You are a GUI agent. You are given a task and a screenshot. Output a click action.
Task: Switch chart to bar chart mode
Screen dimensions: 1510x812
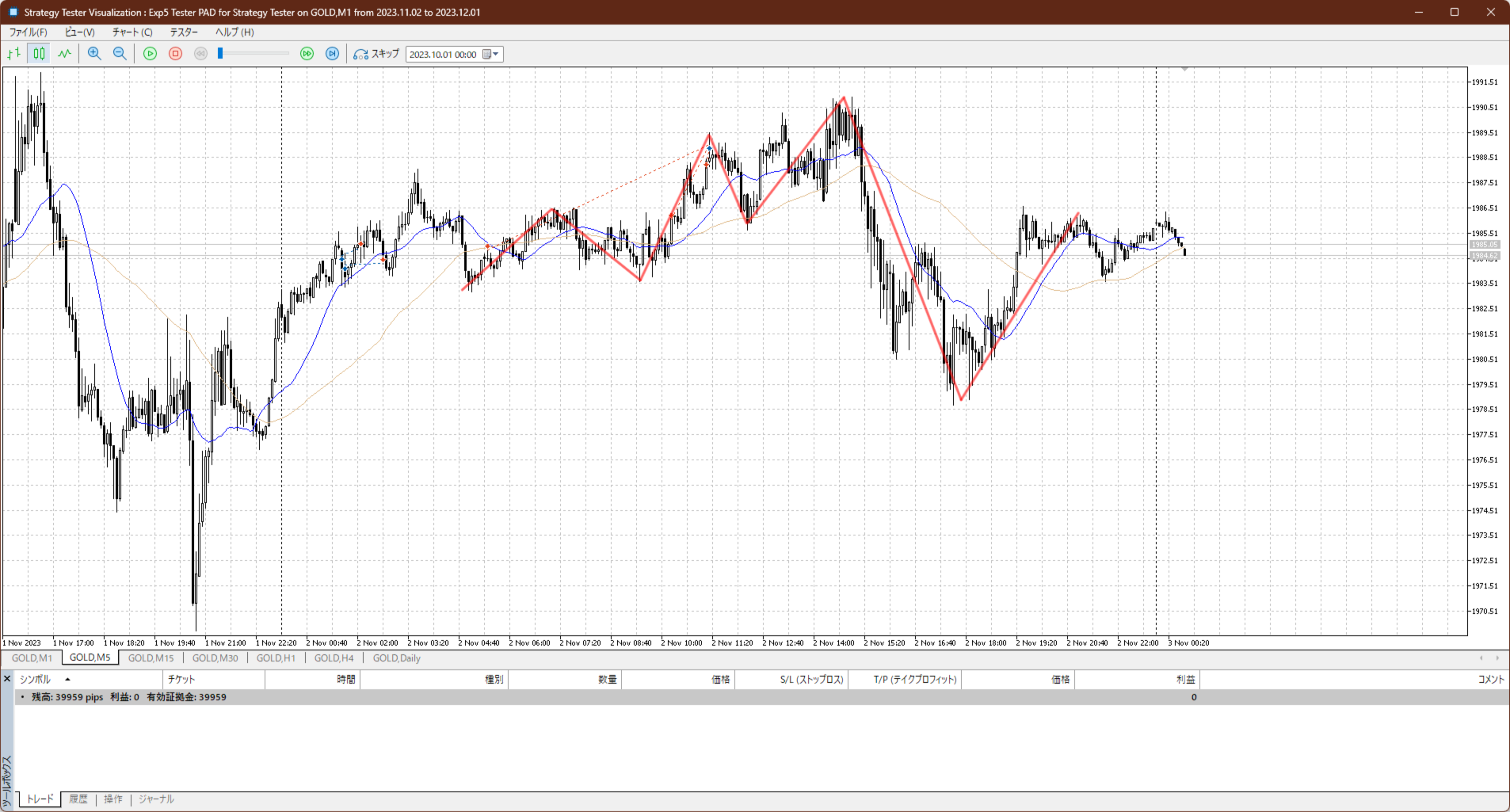pyautogui.click(x=13, y=54)
